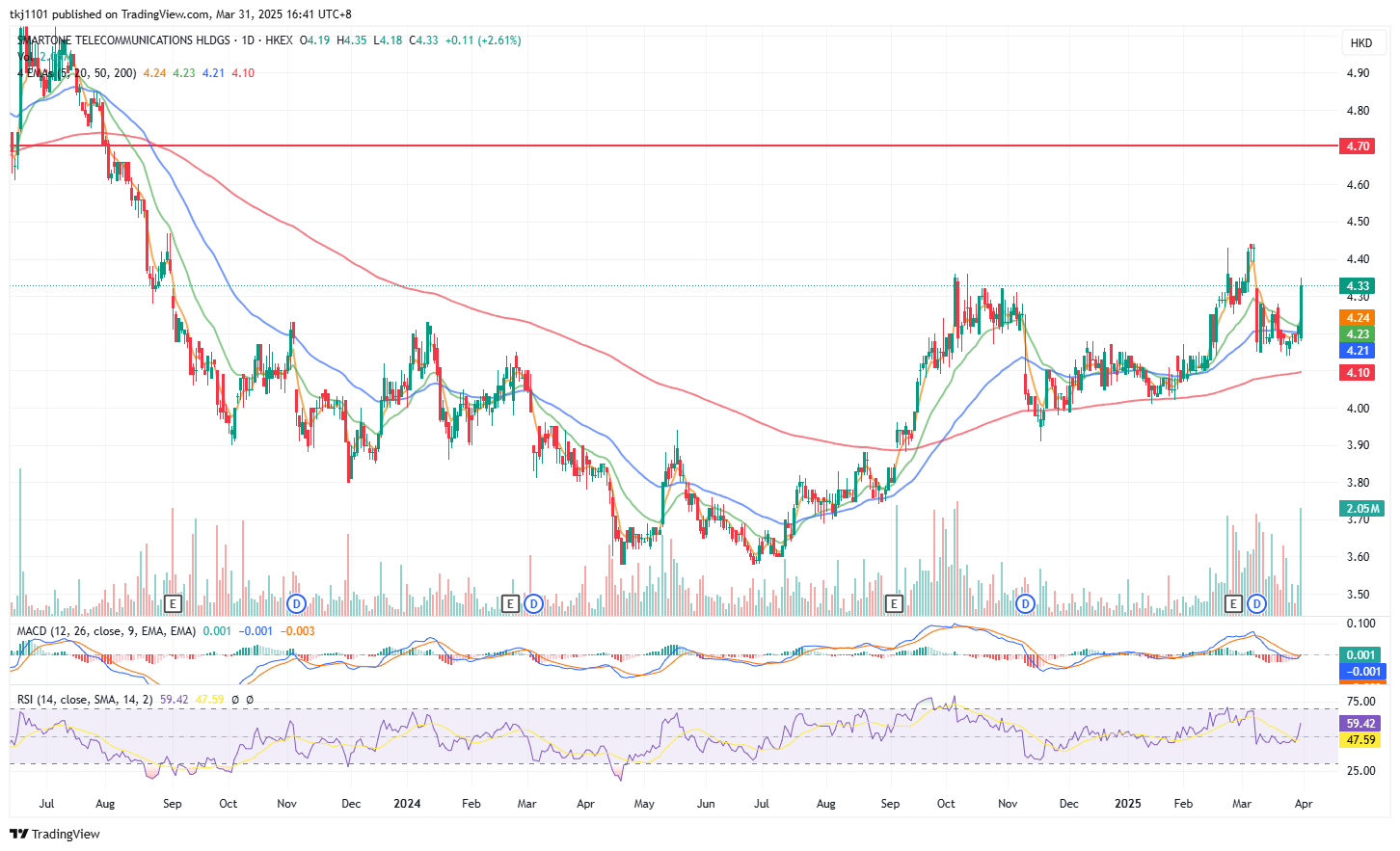Click the published-on TradingView.com header text
The width and height of the screenshot is (1400, 851).
(x=180, y=14)
